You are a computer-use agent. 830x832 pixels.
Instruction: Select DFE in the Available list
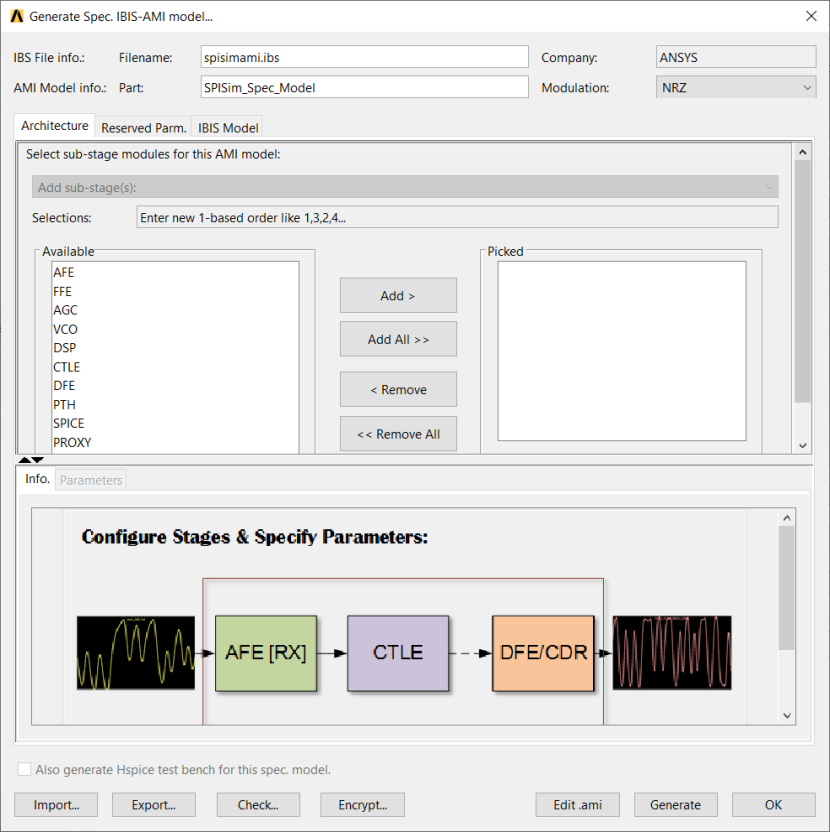[175, 385]
